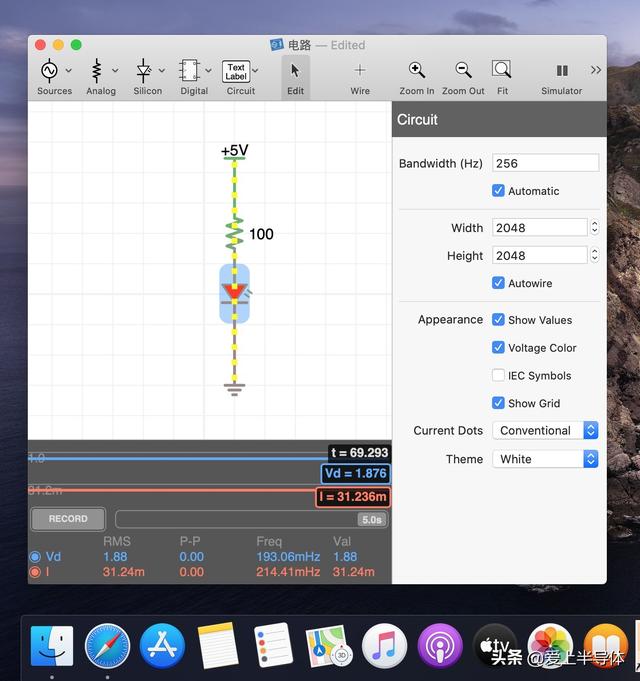Click the I = 31.236m readout
640x681 pixels.
[x=353, y=497]
